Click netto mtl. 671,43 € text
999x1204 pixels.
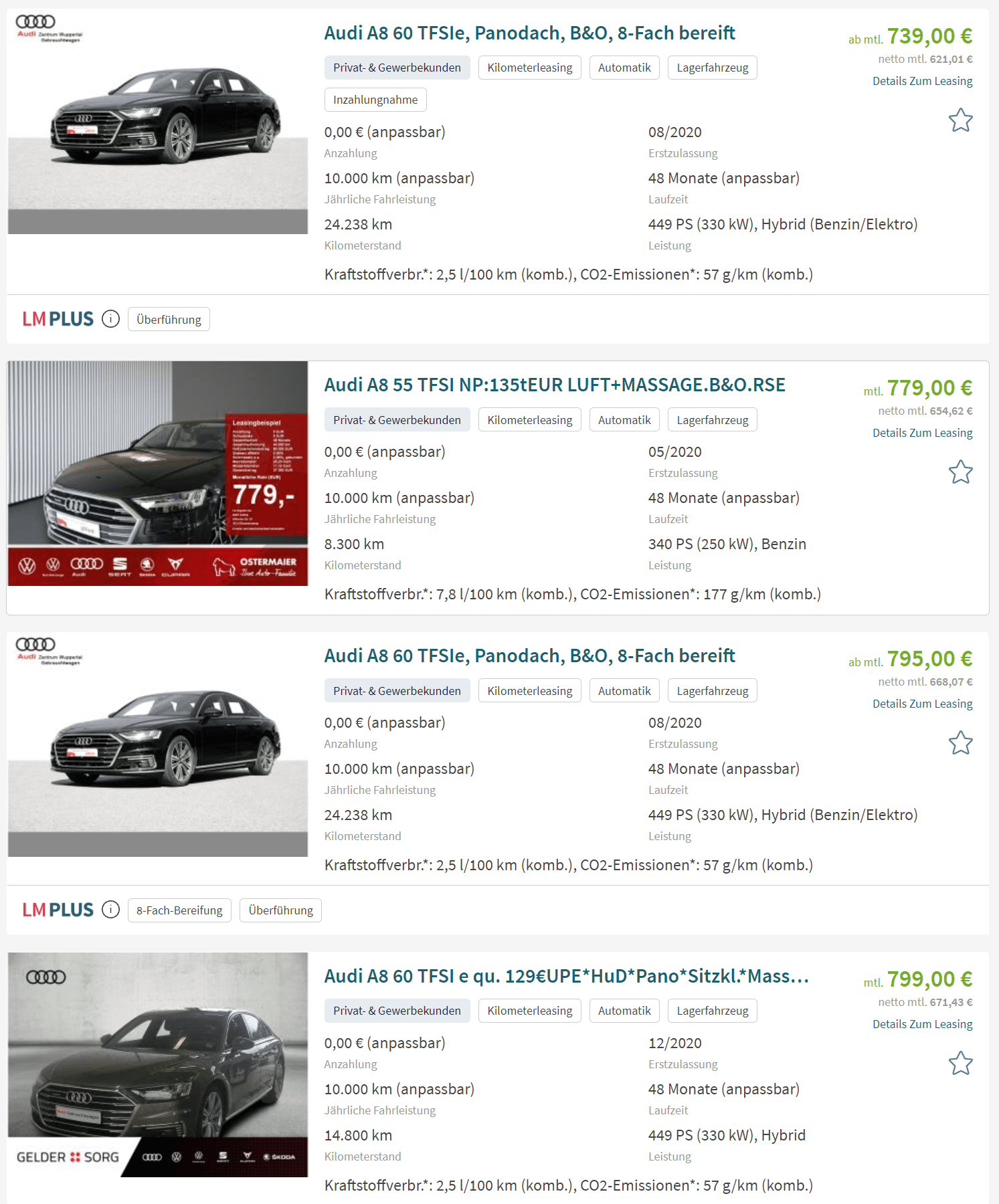click(925, 1002)
